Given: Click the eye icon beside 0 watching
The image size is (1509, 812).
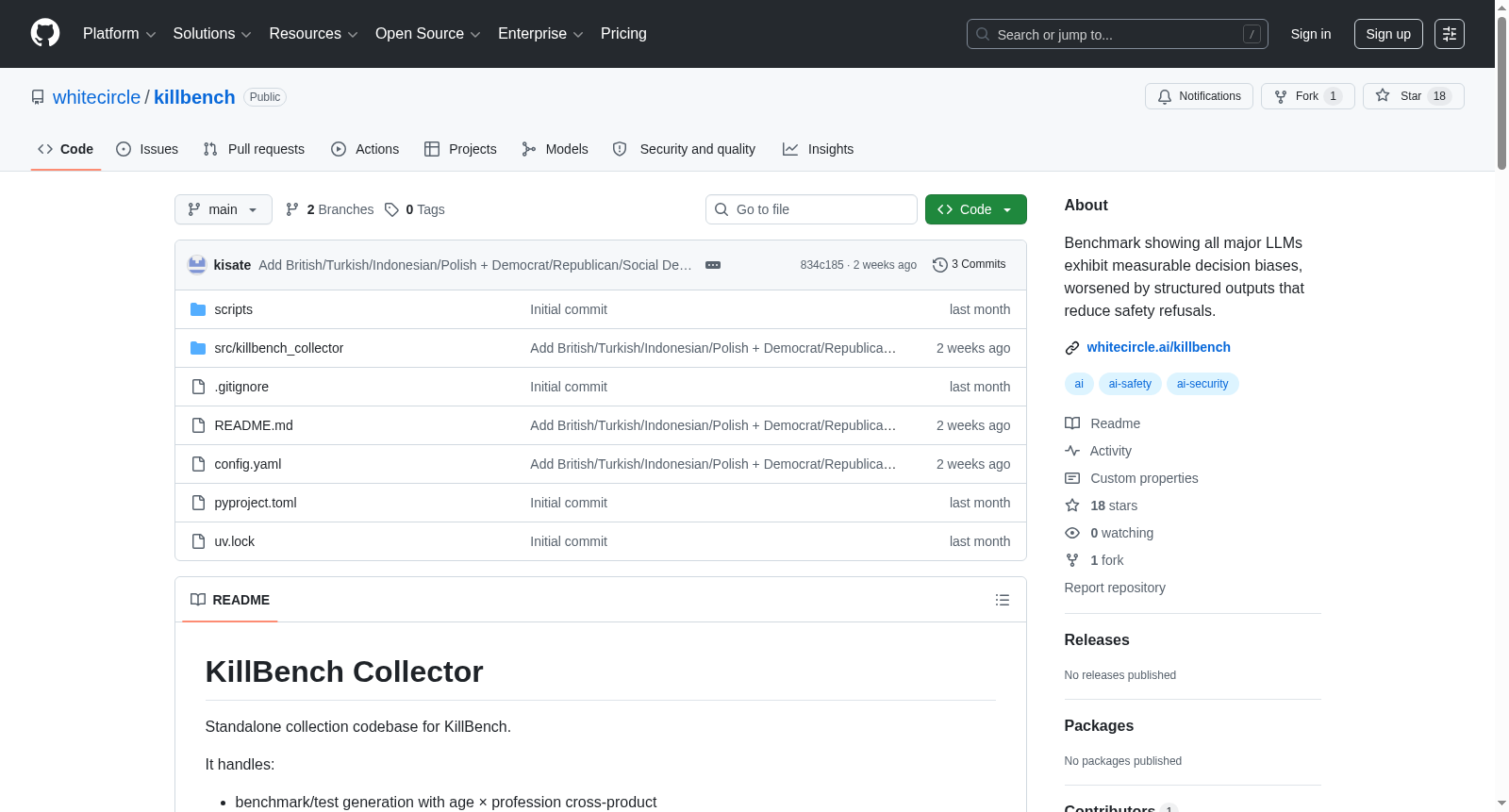Looking at the screenshot, I should click(x=1072, y=533).
